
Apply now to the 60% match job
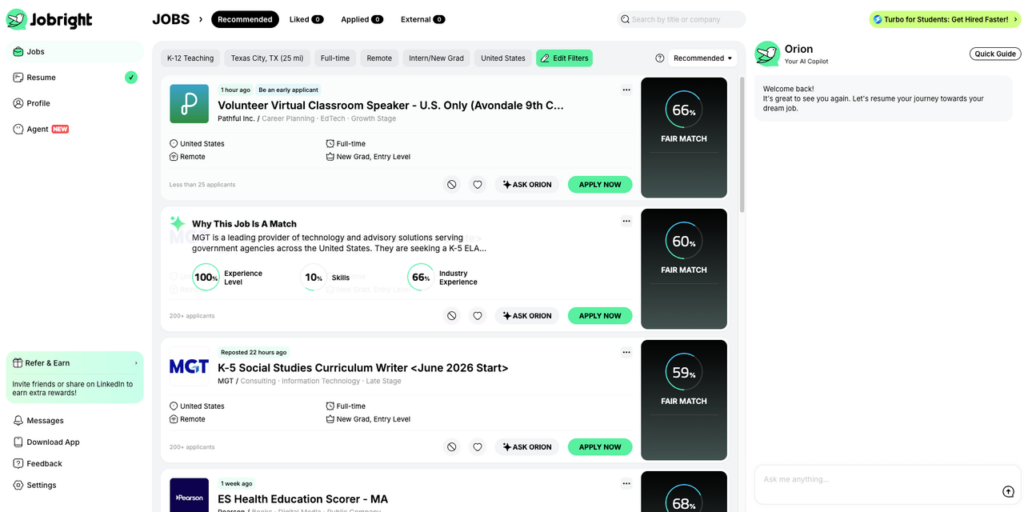pyautogui.click(x=600, y=316)
